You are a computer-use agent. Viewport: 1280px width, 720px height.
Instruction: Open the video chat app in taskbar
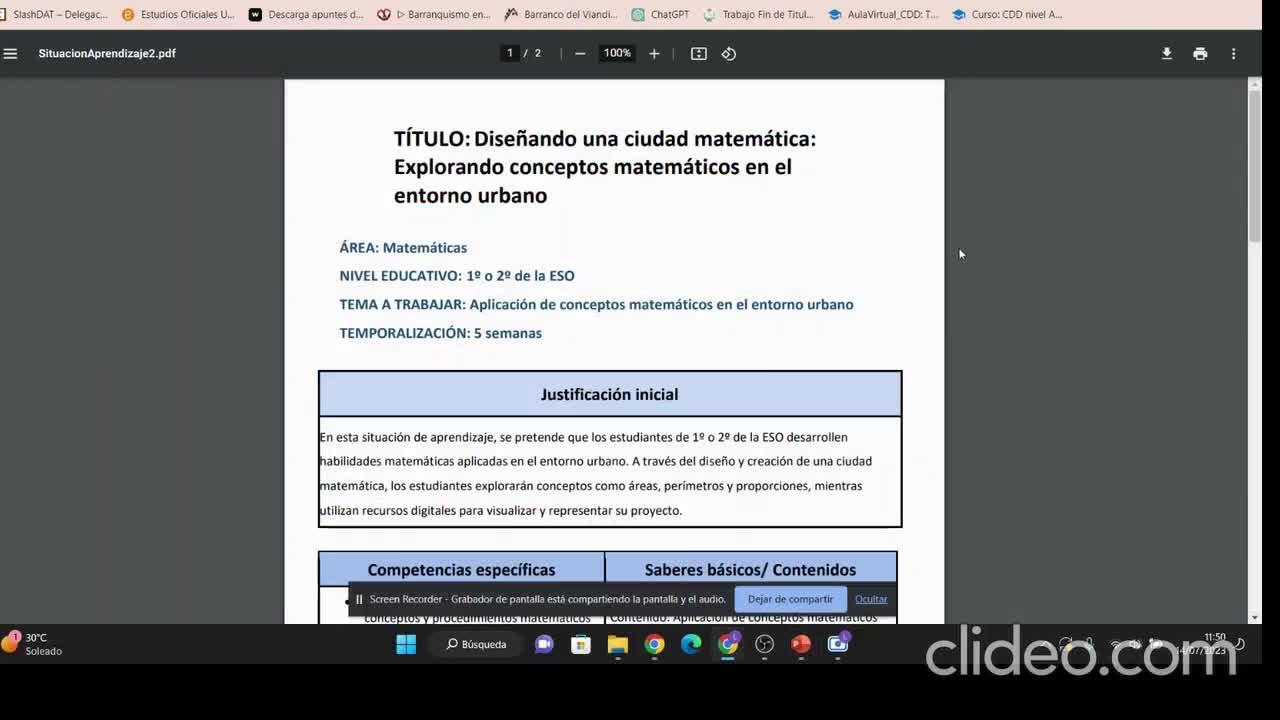click(544, 644)
